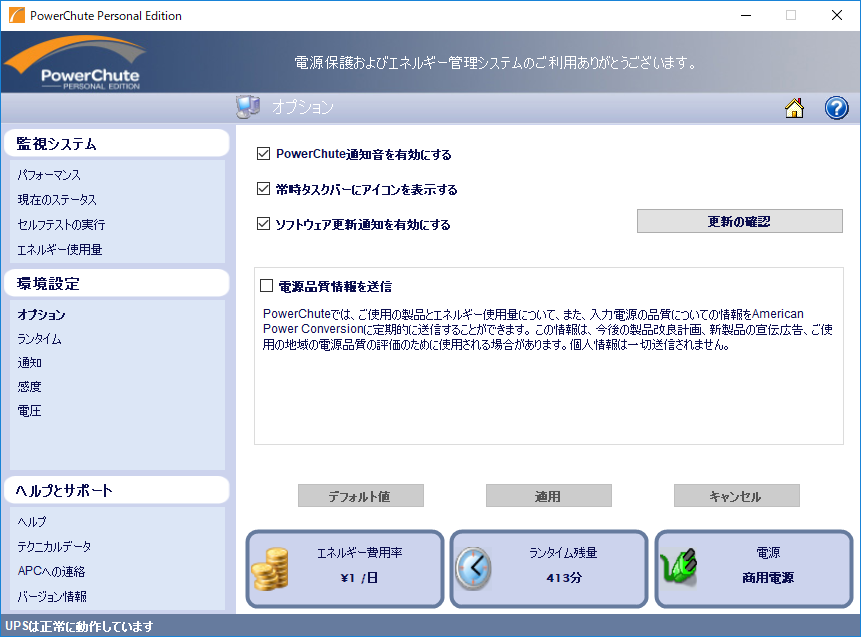Open 通知 settings page

[30, 363]
